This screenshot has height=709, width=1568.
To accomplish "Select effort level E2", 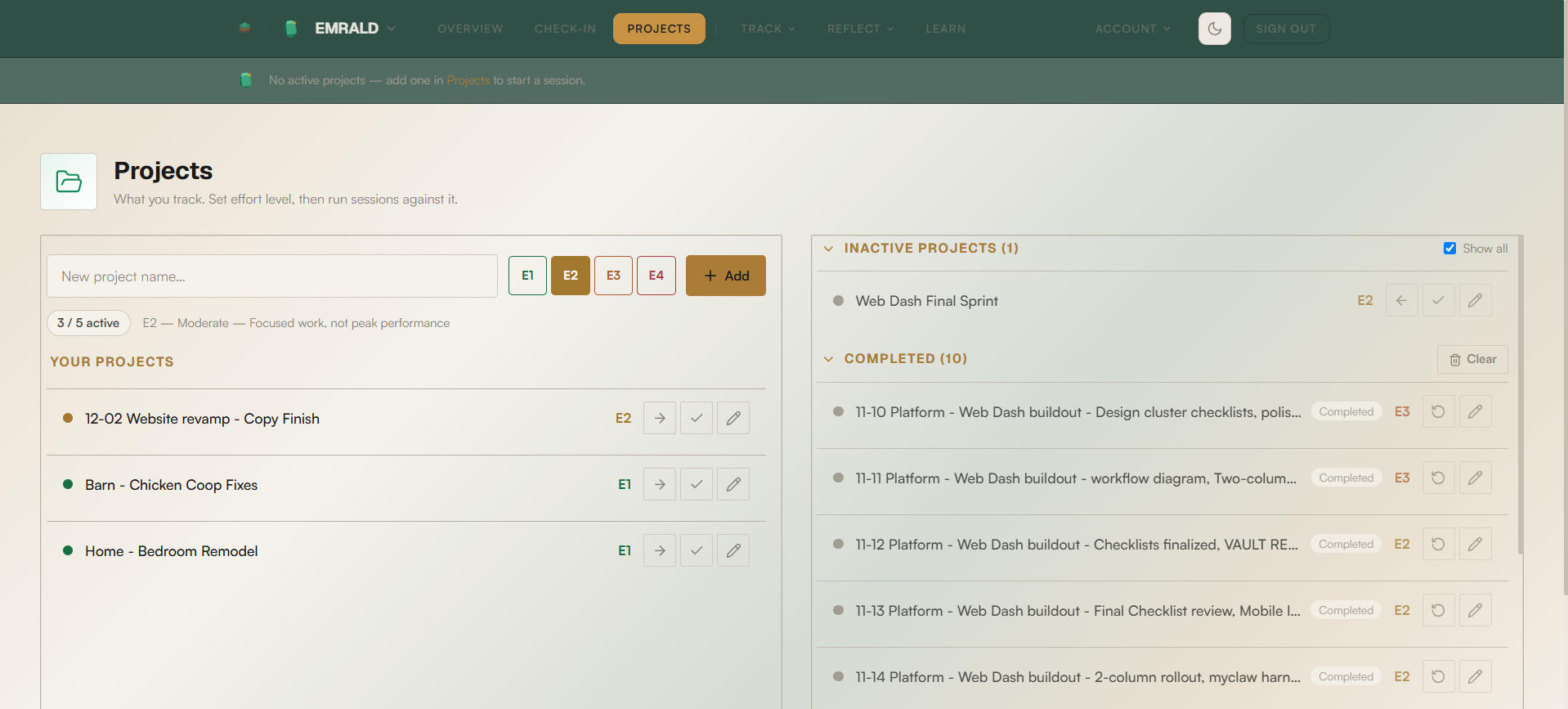I will click(x=571, y=276).
